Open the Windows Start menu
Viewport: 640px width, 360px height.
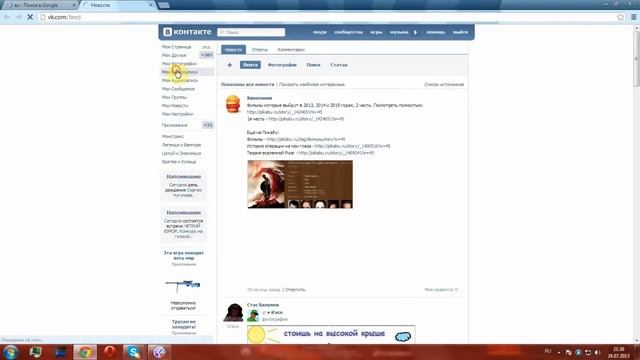pyautogui.click(x=10, y=352)
